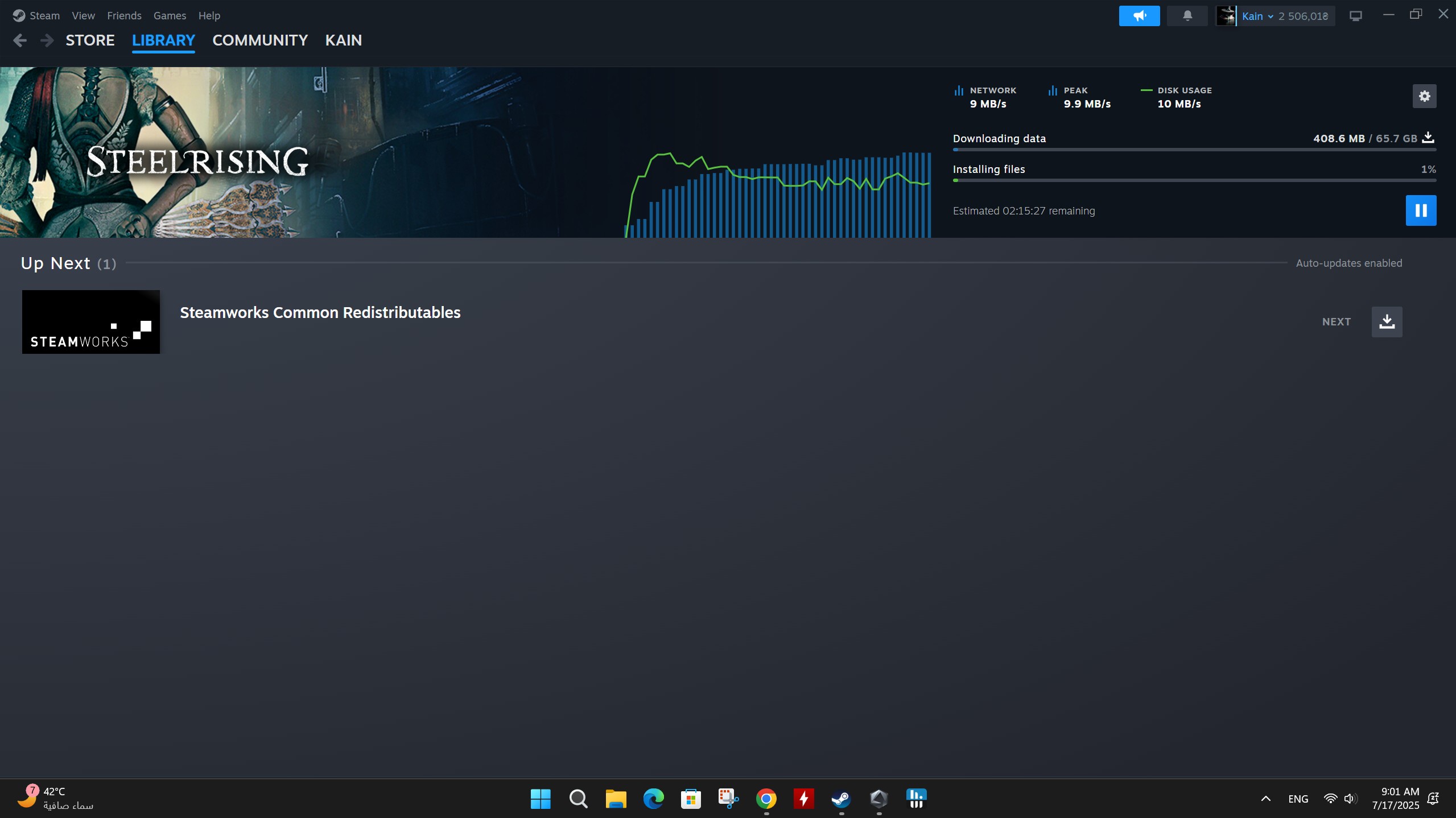The height and width of the screenshot is (818, 1456).
Task: Open the gray hexagon app in taskbar
Action: pyautogui.click(x=878, y=799)
